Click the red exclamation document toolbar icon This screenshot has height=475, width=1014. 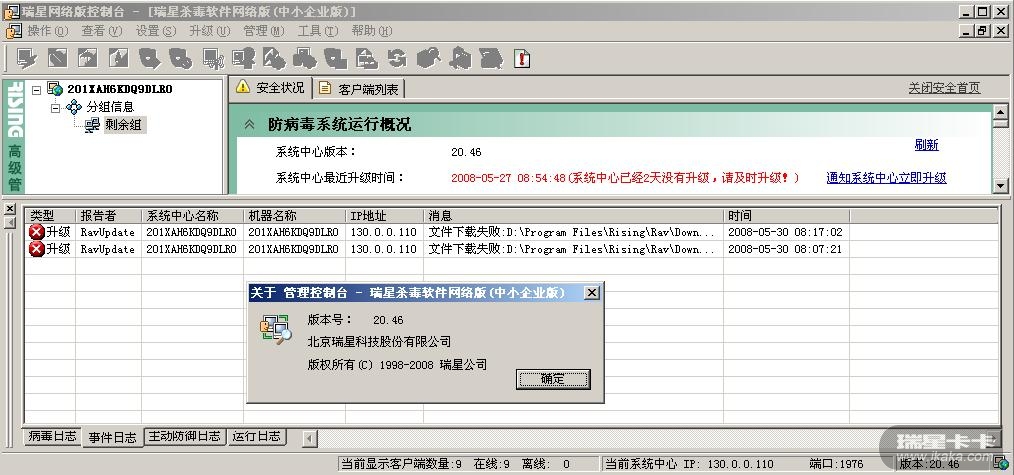[x=523, y=58]
